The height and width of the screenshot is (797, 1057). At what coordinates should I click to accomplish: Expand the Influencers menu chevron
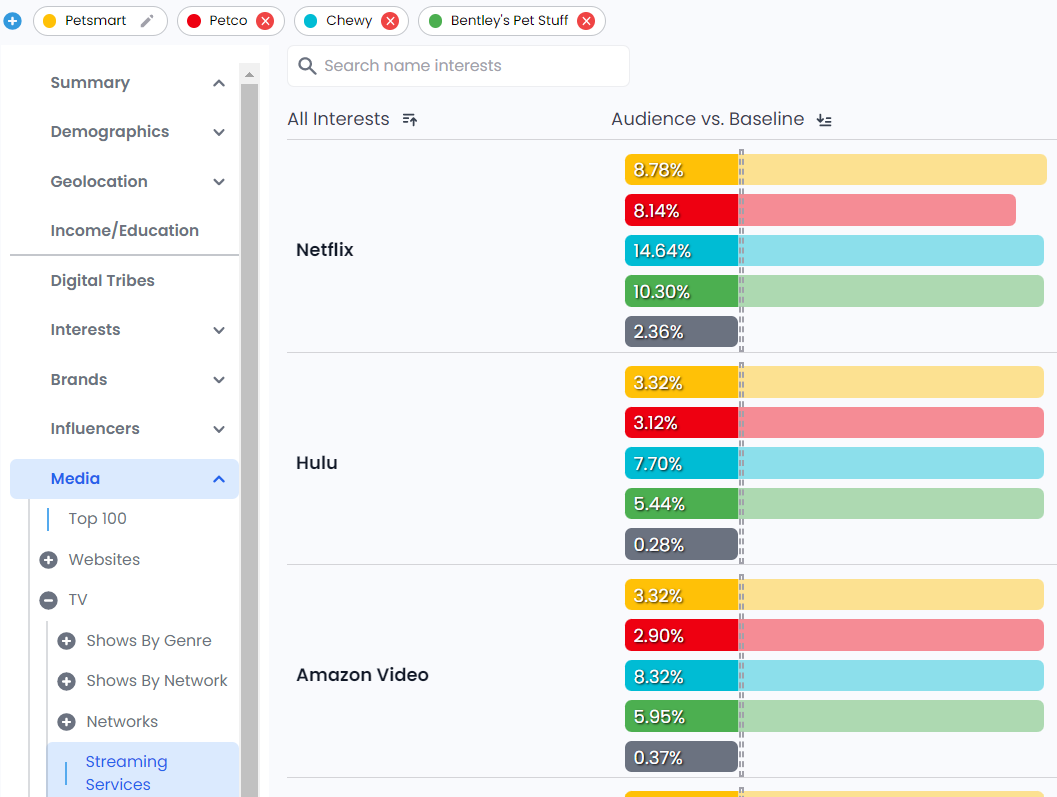[218, 430]
